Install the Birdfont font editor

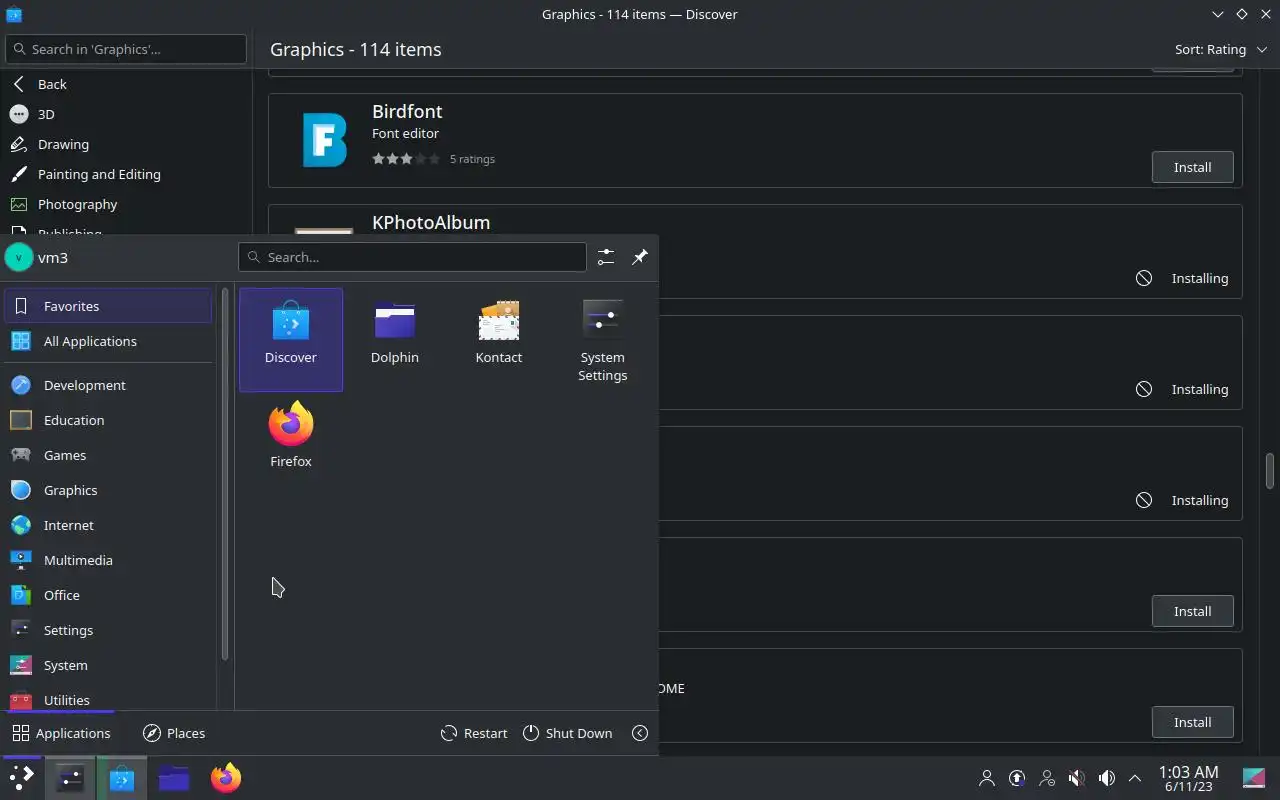pos(1192,167)
